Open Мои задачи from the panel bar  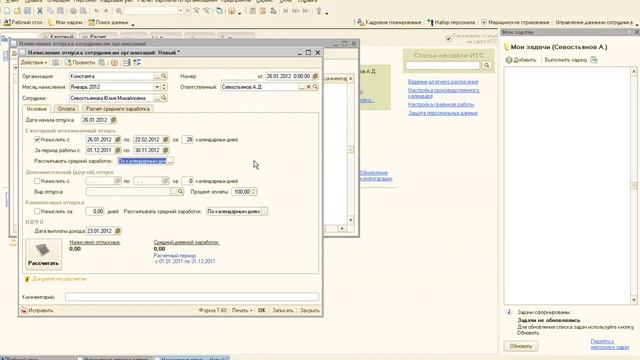65,22
